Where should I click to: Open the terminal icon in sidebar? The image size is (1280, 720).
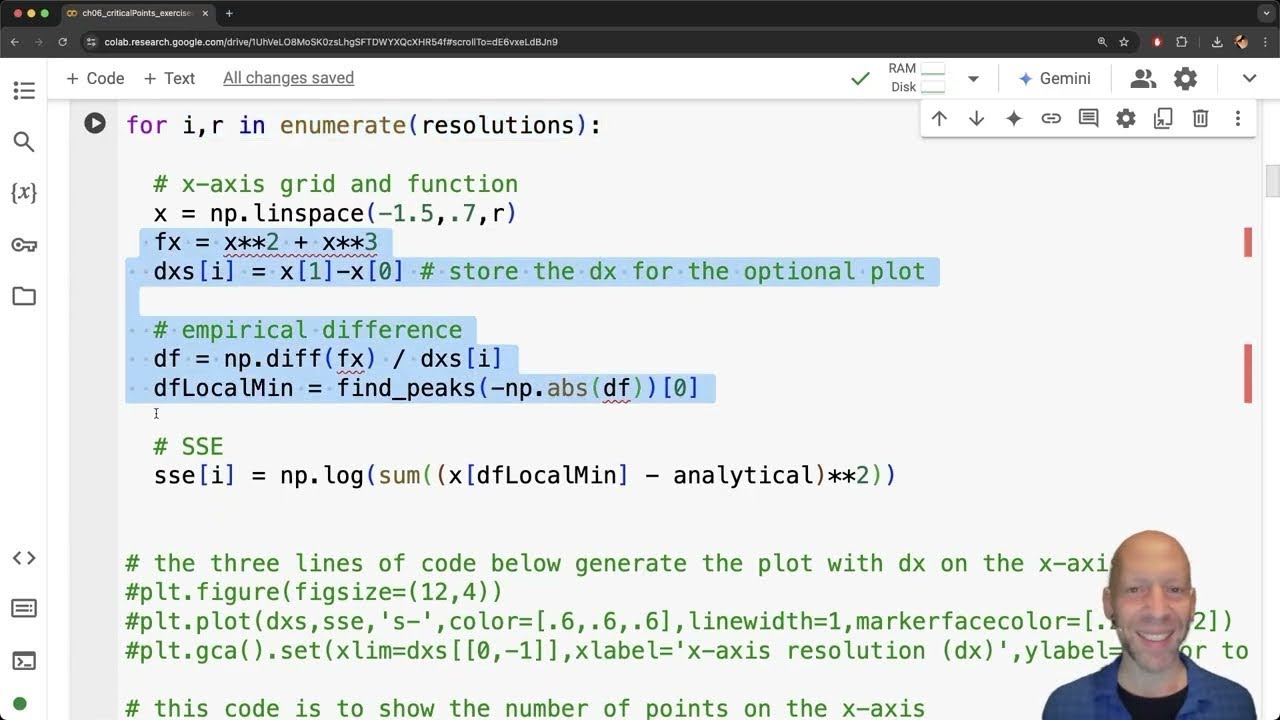24,660
